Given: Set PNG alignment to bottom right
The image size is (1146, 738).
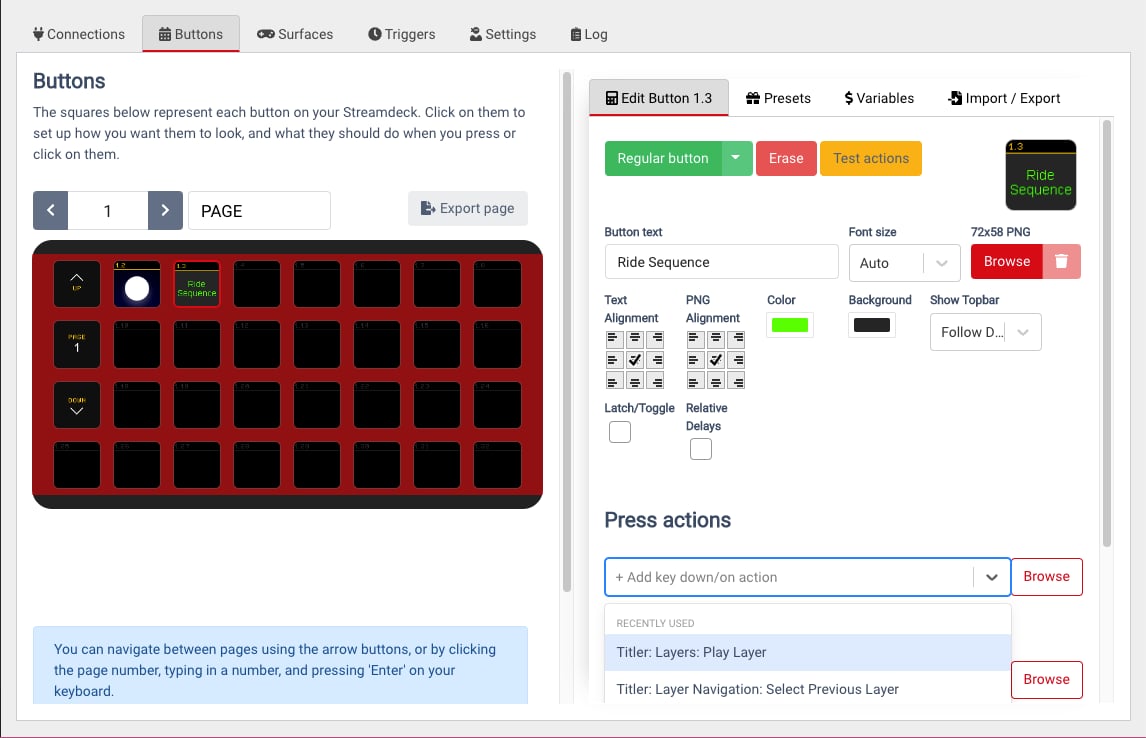Looking at the screenshot, I should click(x=737, y=381).
